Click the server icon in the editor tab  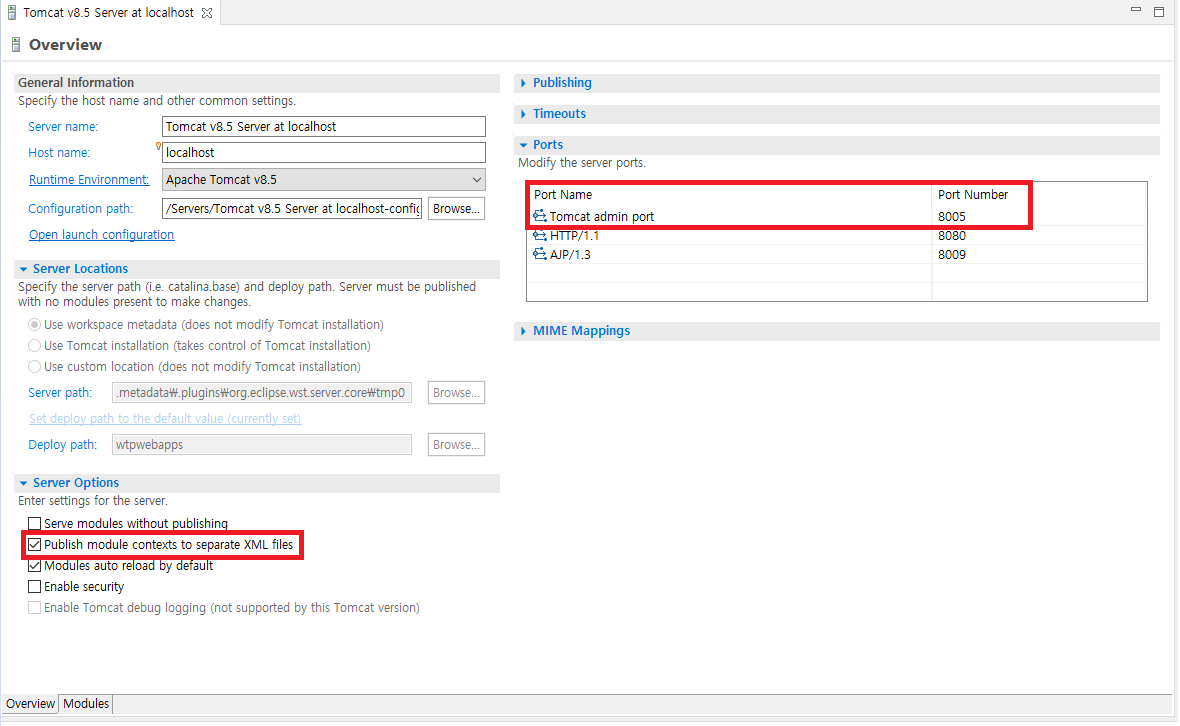[11, 13]
